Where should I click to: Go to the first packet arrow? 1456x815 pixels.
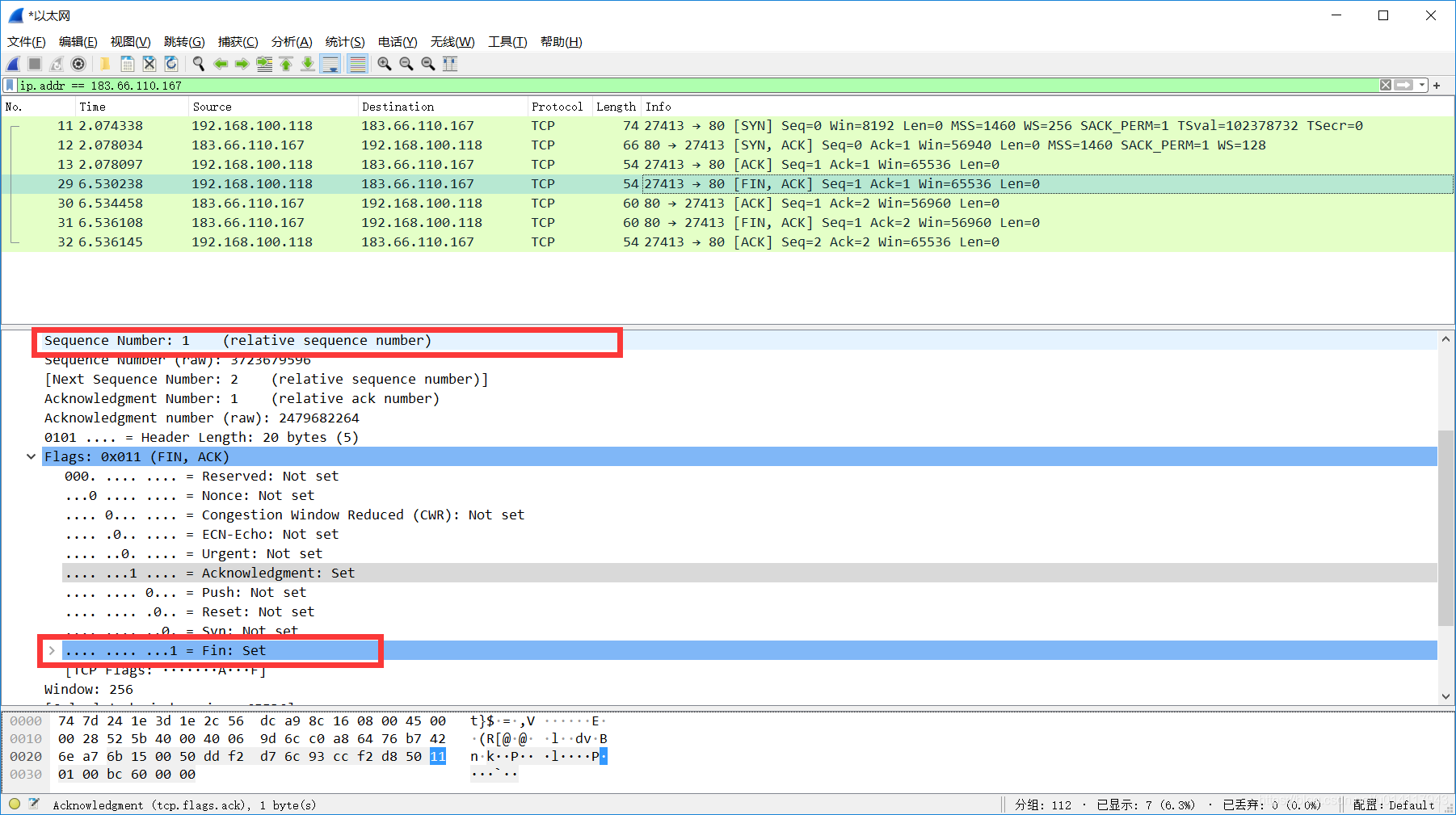pyautogui.click(x=286, y=64)
